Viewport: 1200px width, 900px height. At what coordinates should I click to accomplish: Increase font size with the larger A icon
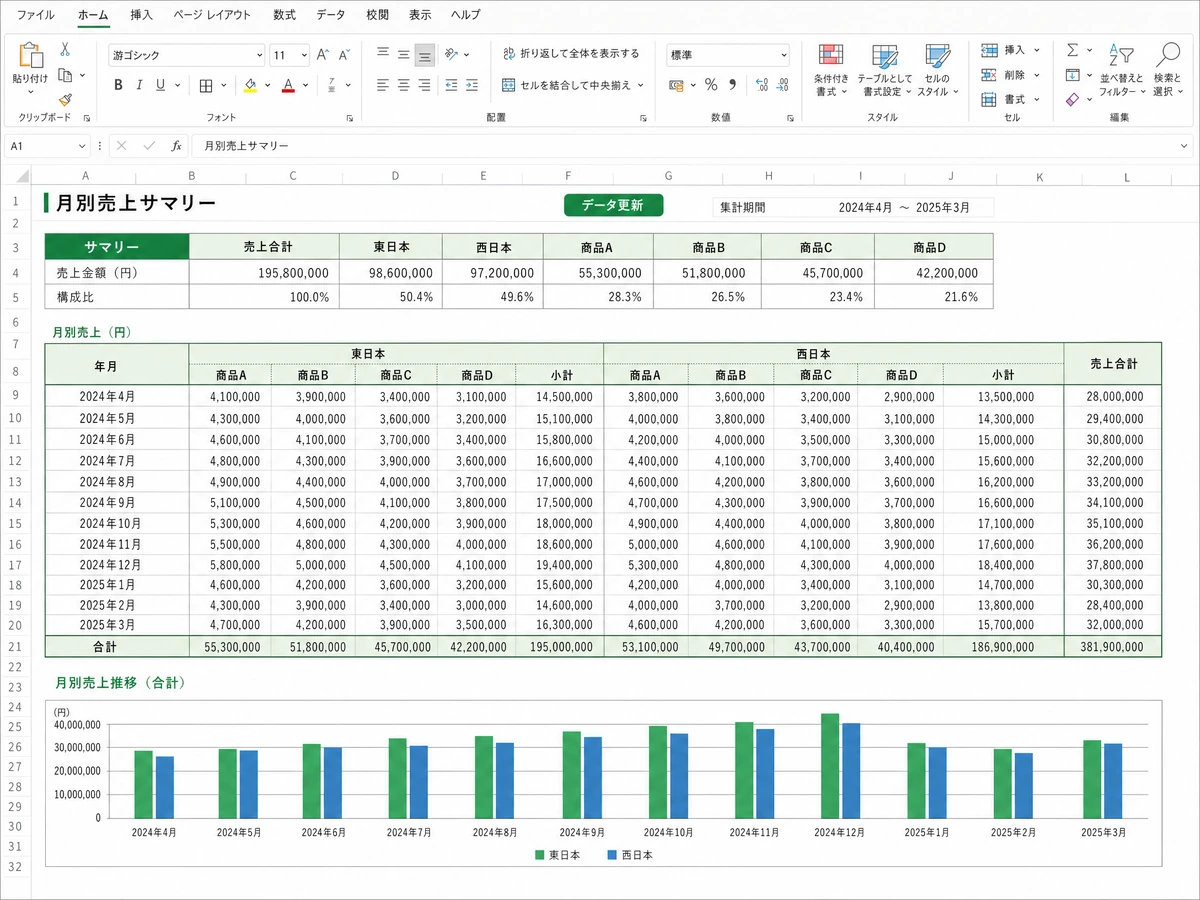tap(323, 55)
